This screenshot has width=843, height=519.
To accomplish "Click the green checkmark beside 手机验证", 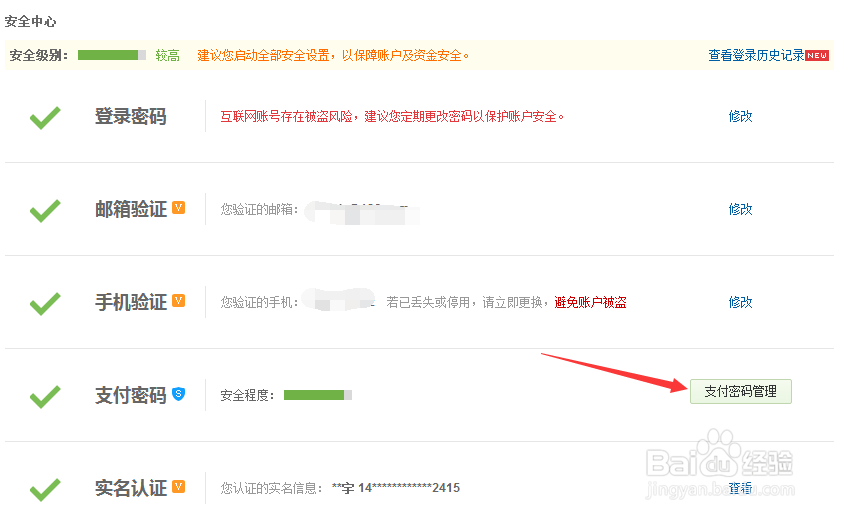I will click(45, 304).
